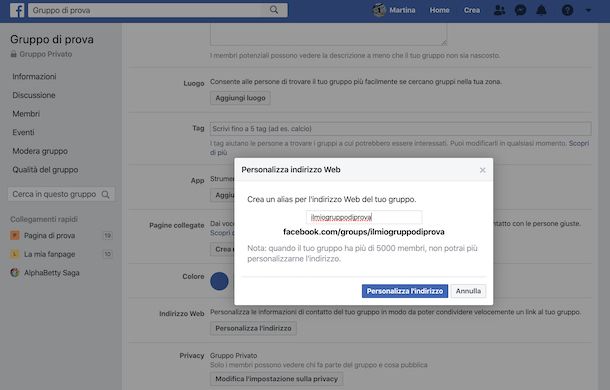Click the blue Colore swatch circle
610x390 pixels.
point(219,281)
